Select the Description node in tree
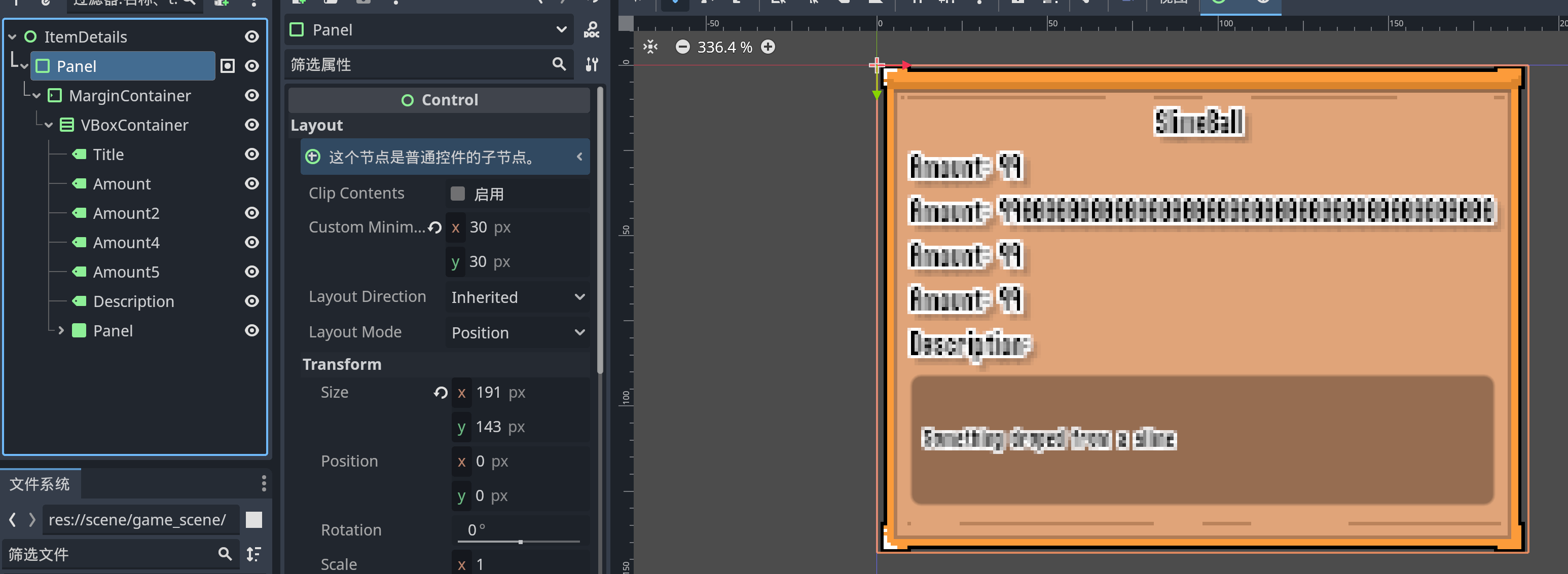Screen dimensions: 1568x574 (133, 301)
